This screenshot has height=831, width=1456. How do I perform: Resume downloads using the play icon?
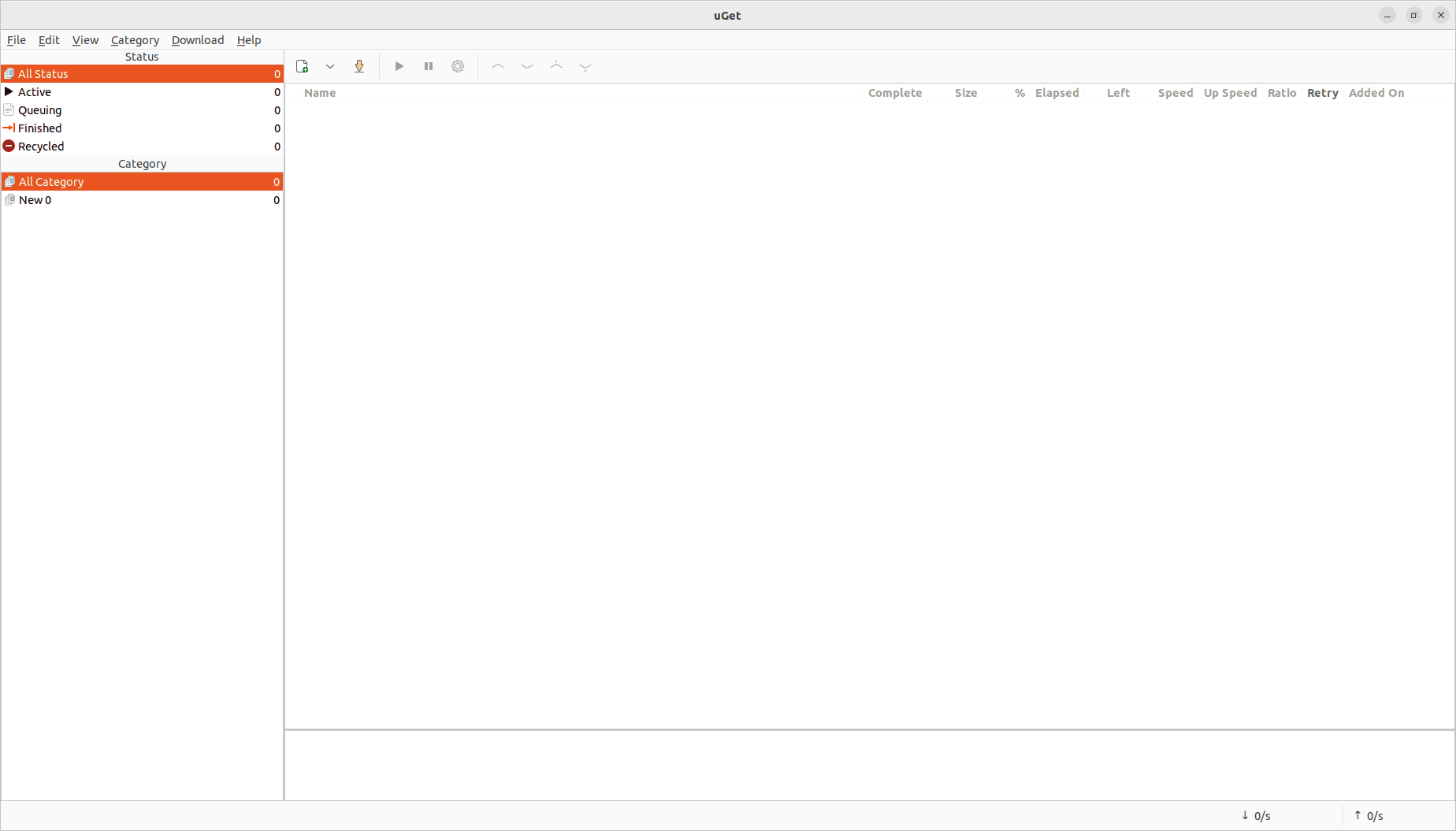click(399, 66)
